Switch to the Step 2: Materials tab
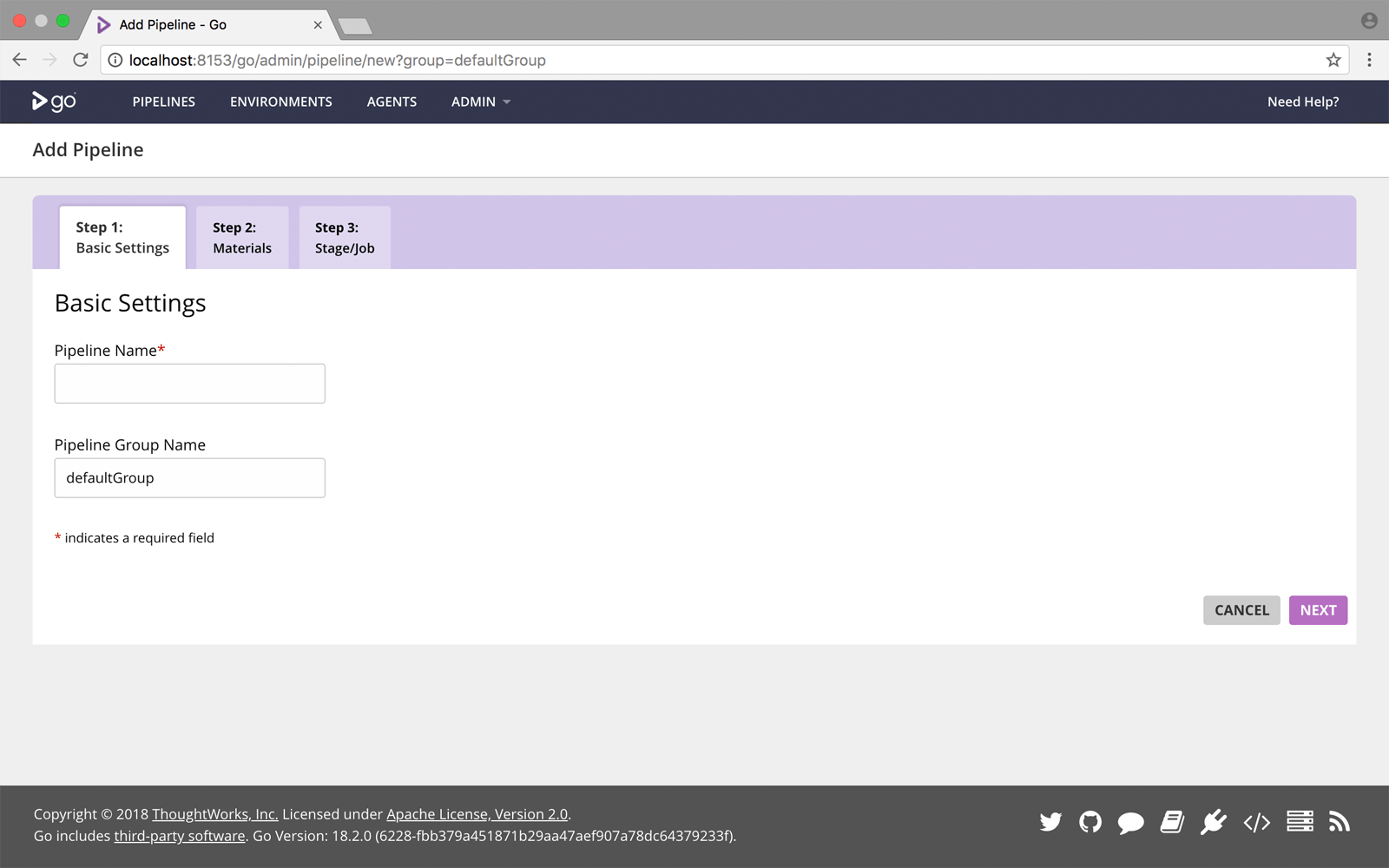Viewport: 1389px width, 868px height. click(242, 237)
